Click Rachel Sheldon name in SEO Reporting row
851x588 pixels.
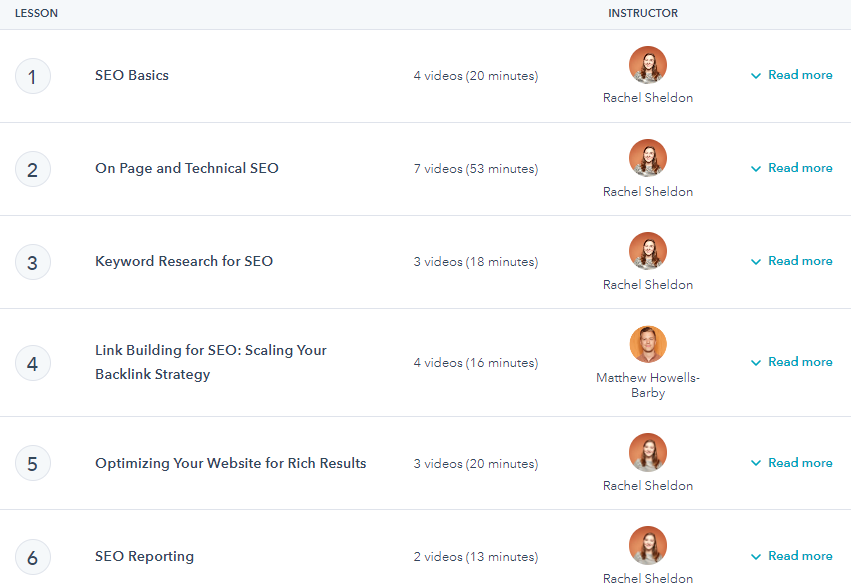(x=648, y=579)
